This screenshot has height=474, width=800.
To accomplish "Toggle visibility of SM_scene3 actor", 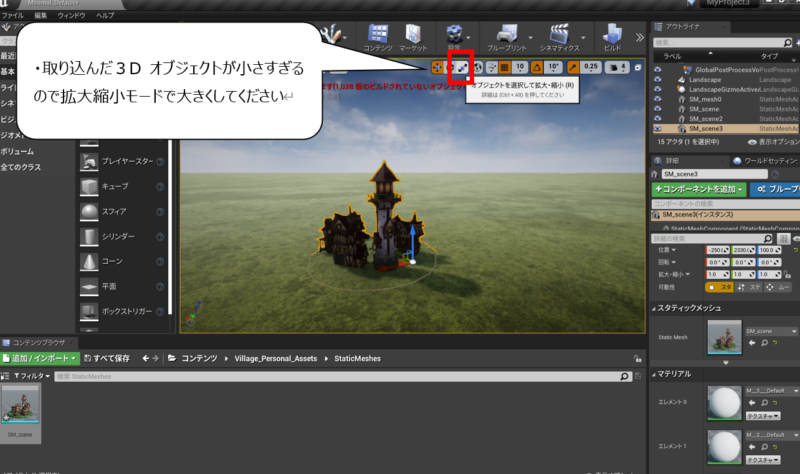I will coord(657,129).
